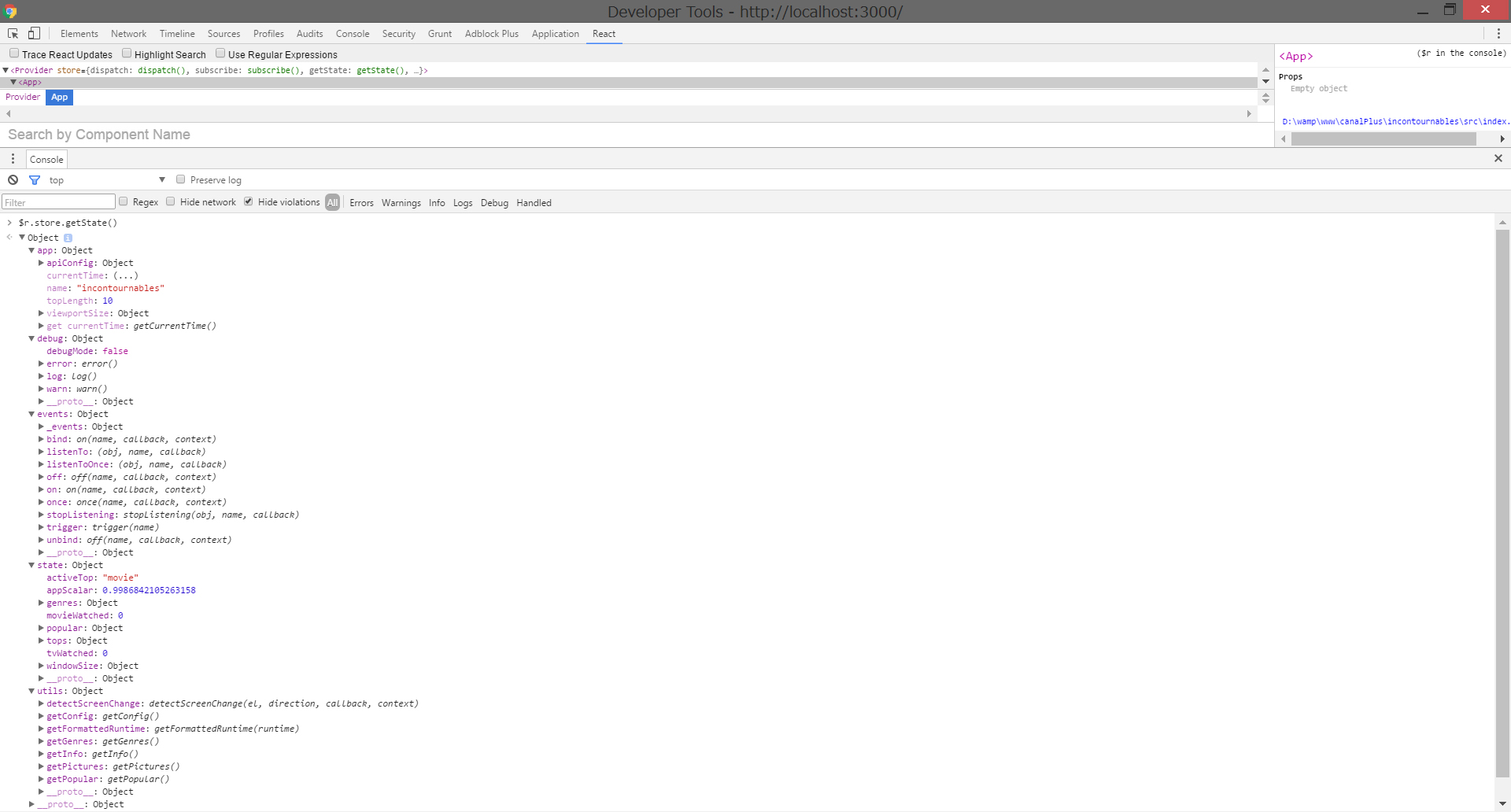
Task: Expand the apiConfig object node
Action: pyautogui.click(x=42, y=263)
